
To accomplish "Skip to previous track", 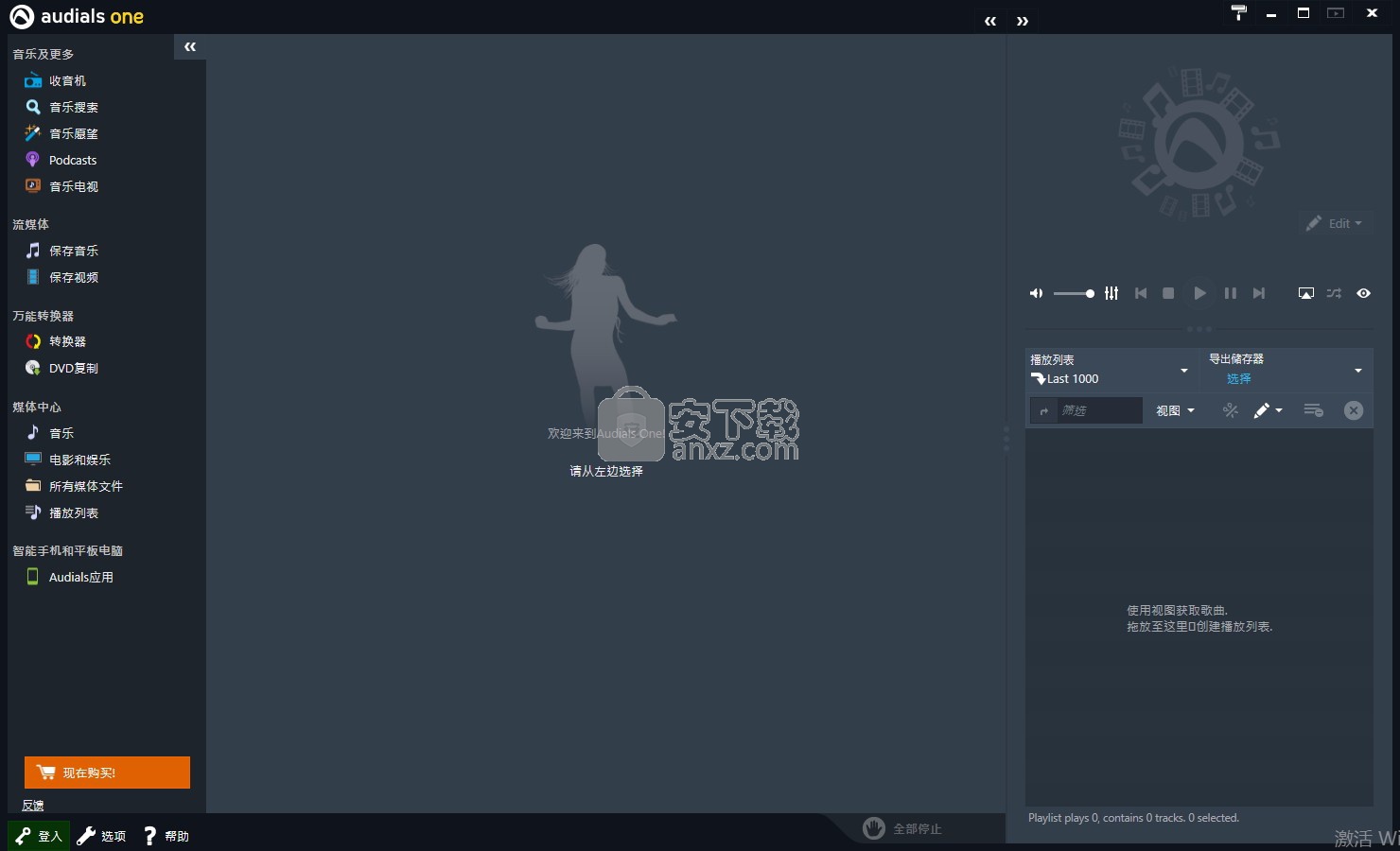I will tap(1141, 293).
